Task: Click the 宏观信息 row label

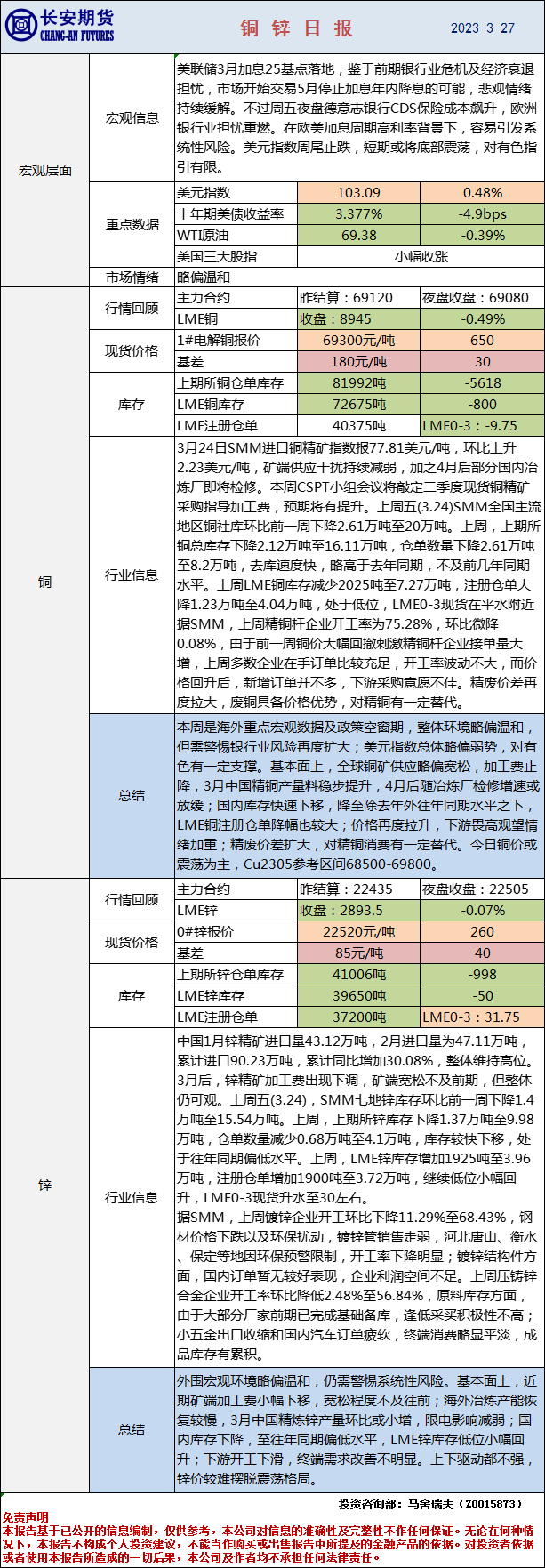Action: (132, 117)
